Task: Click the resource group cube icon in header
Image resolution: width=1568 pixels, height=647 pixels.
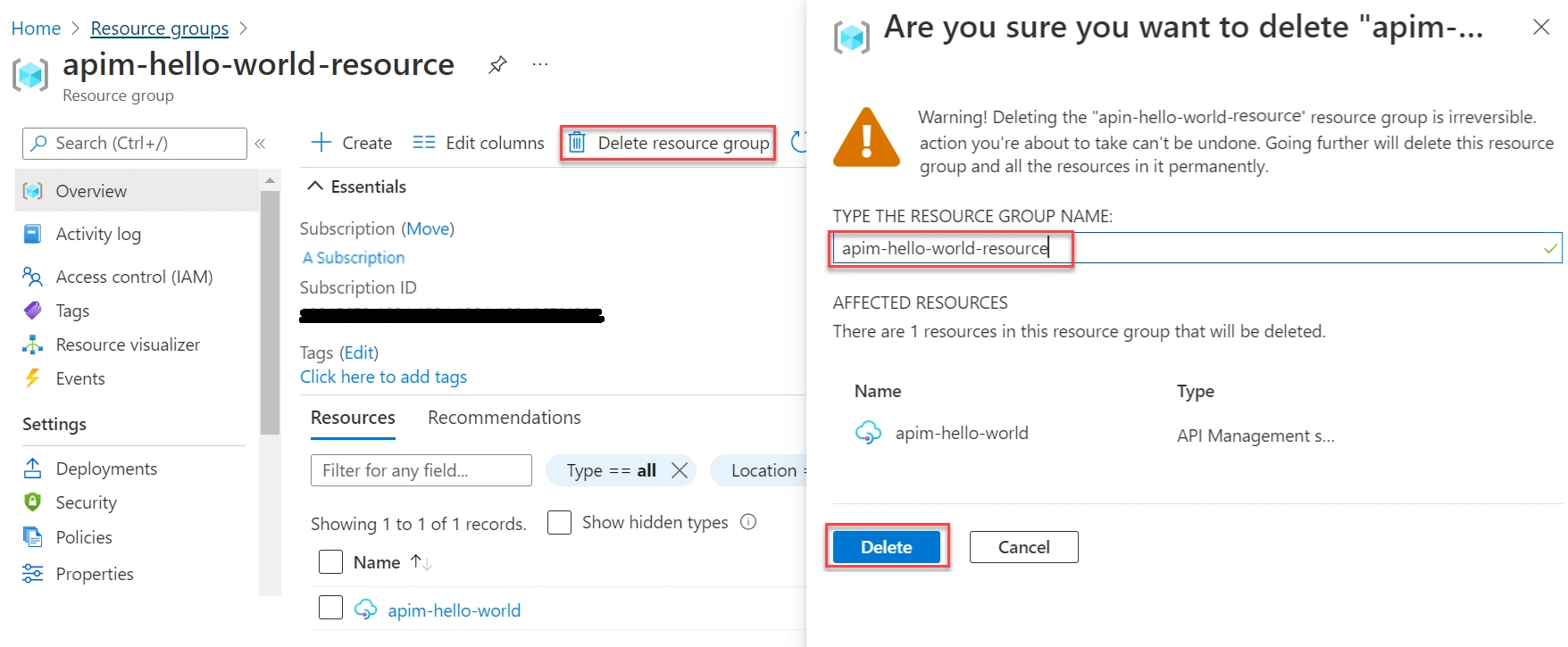Action: click(30, 74)
